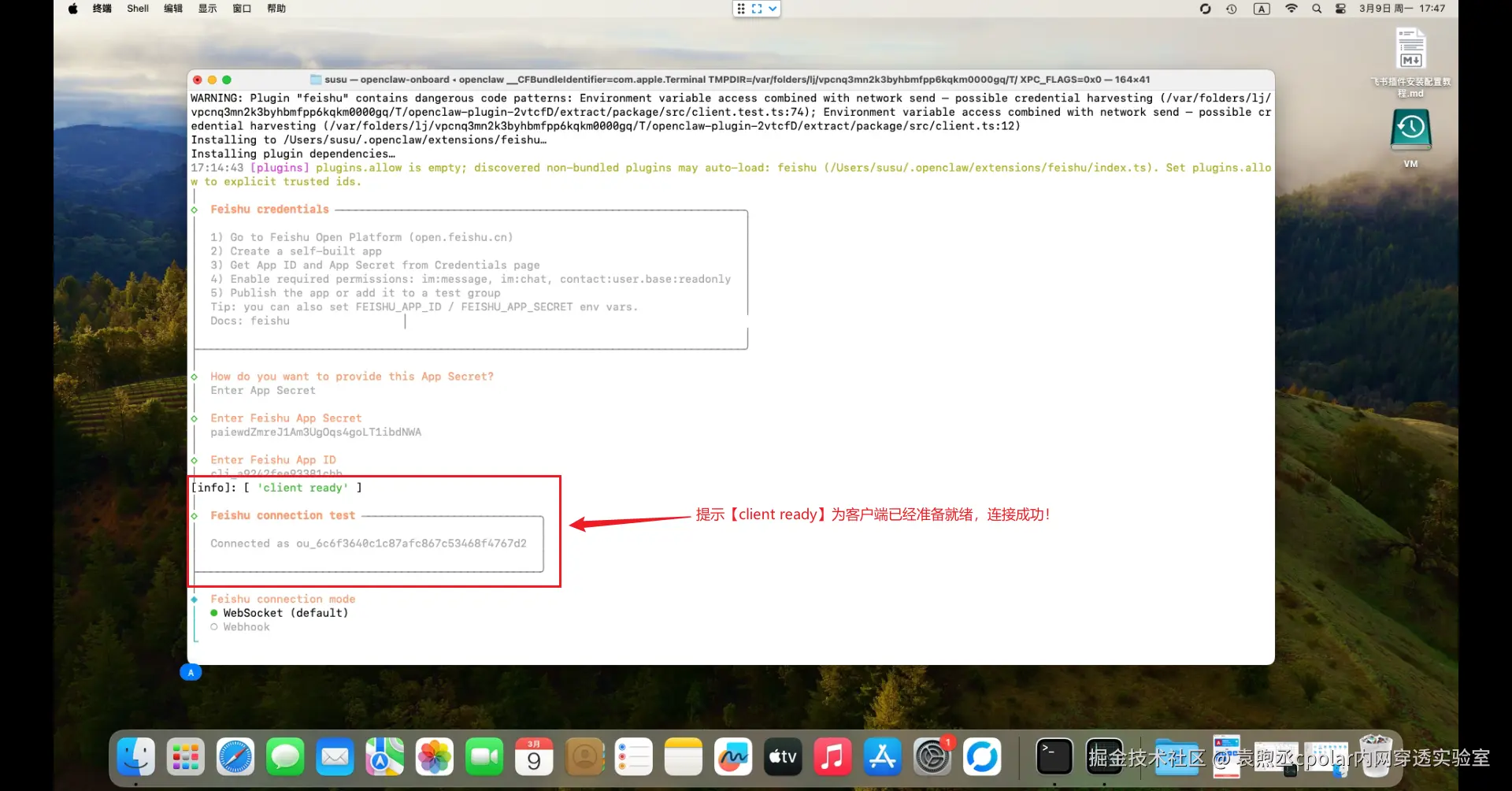The image size is (1512, 791).
Task: Open FaceTime from the Dock
Action: [484, 757]
